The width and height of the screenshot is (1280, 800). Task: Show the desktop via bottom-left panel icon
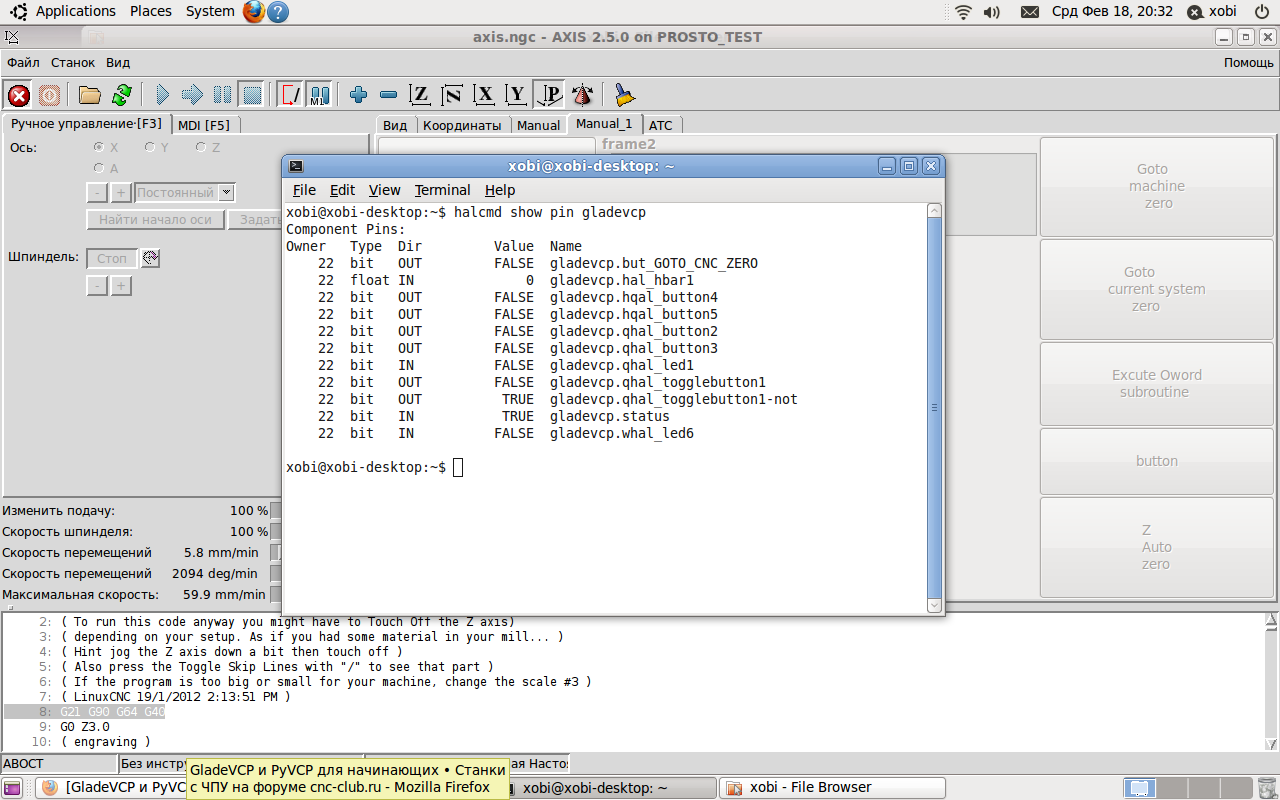[13, 788]
